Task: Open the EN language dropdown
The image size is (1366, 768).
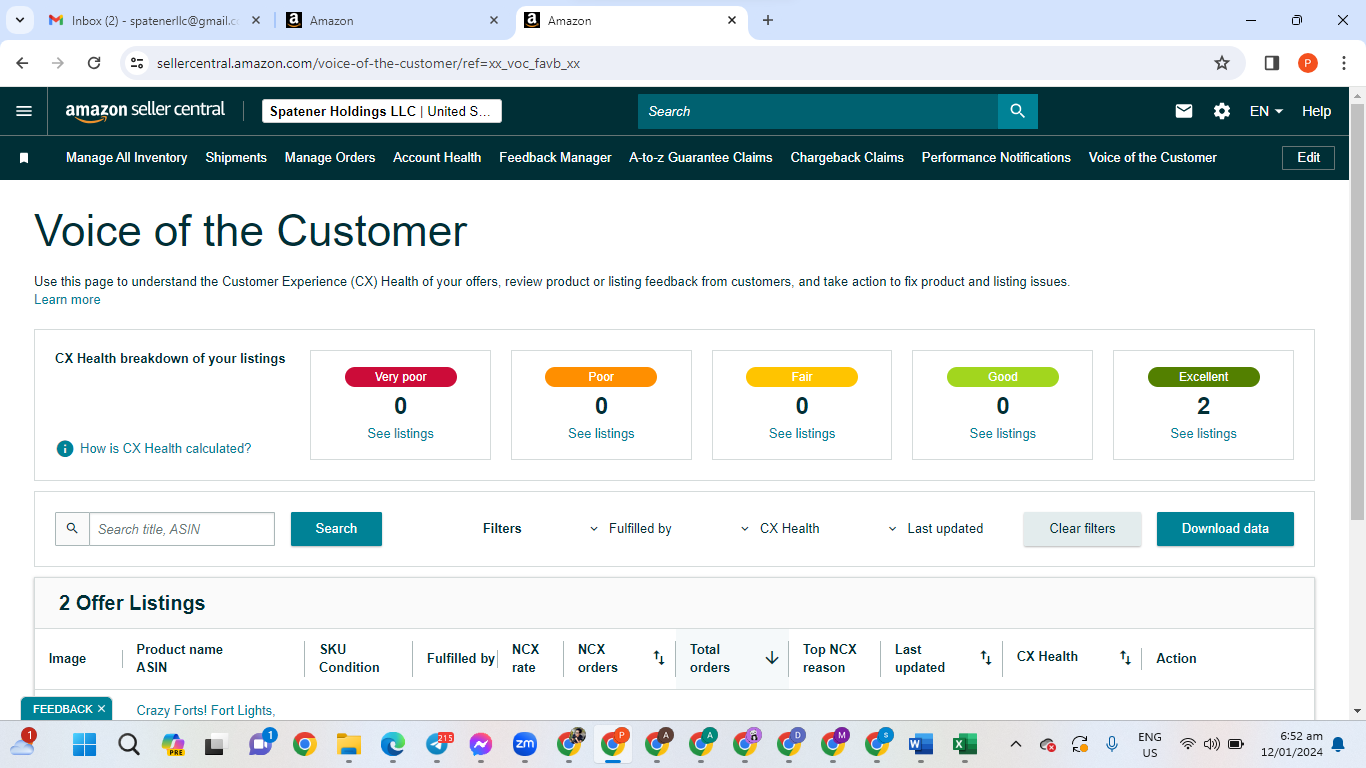Action: [1266, 111]
